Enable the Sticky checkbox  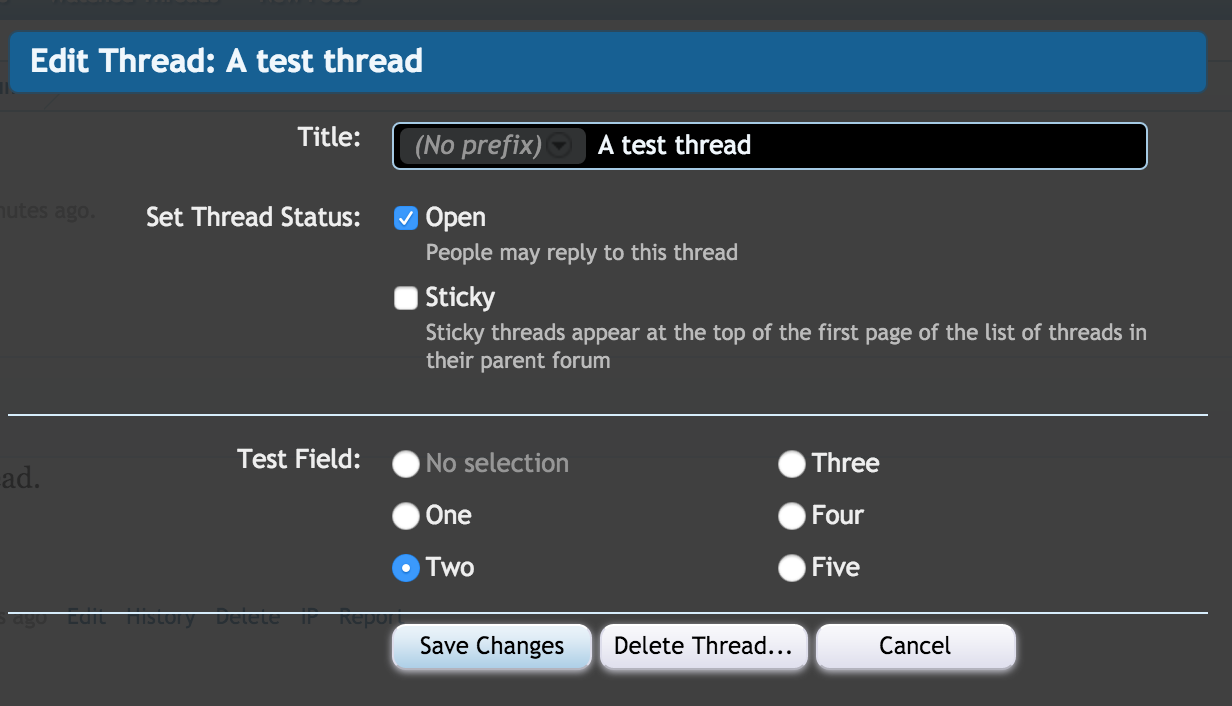(405, 298)
